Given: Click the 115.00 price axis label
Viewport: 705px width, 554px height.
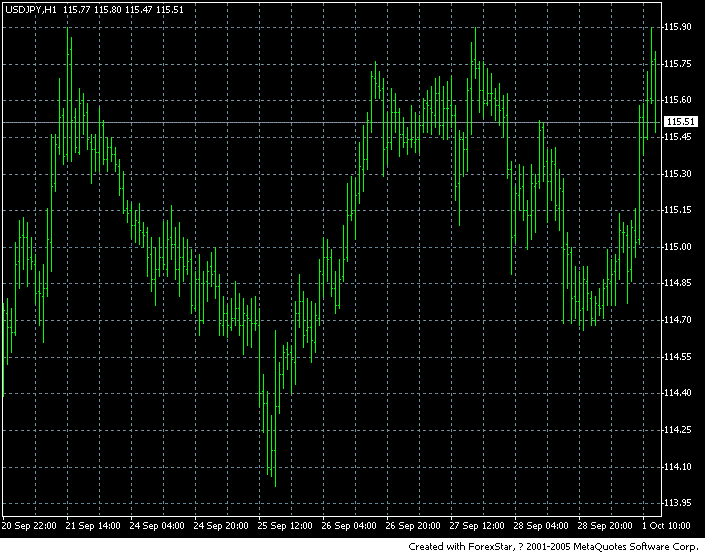Looking at the screenshot, I should (678, 246).
